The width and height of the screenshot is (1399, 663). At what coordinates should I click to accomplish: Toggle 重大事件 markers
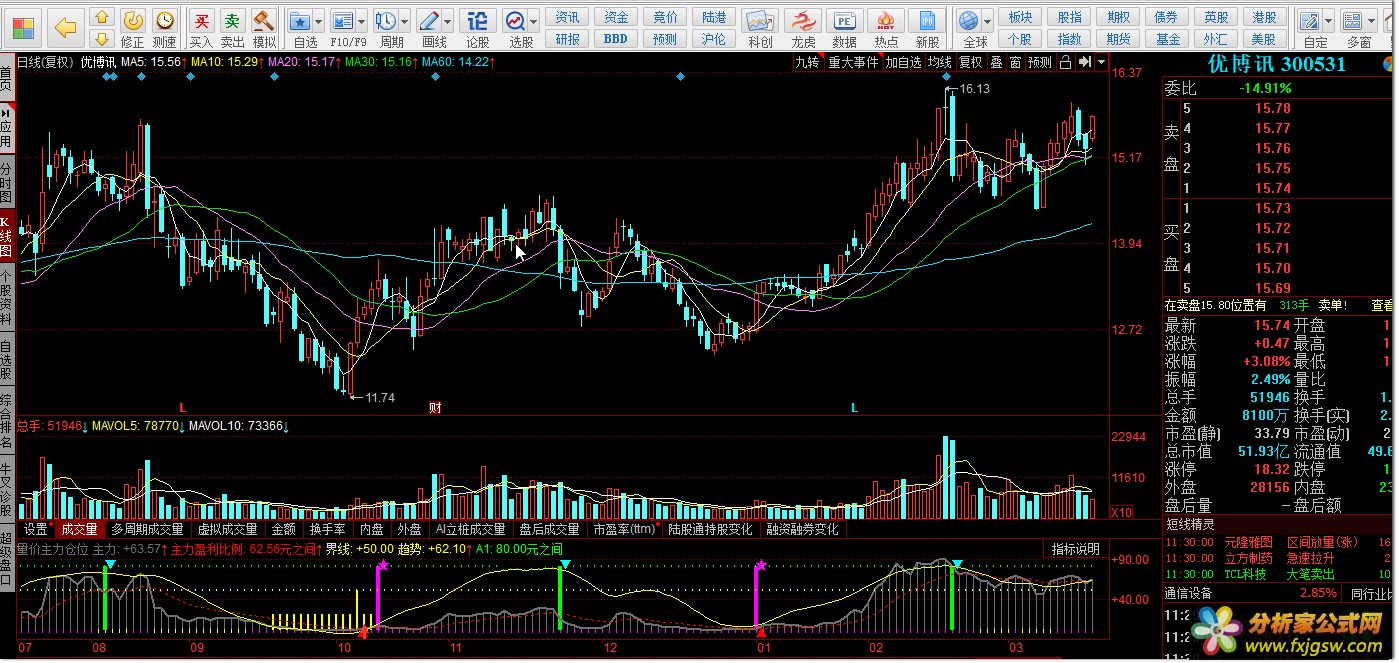[853, 62]
